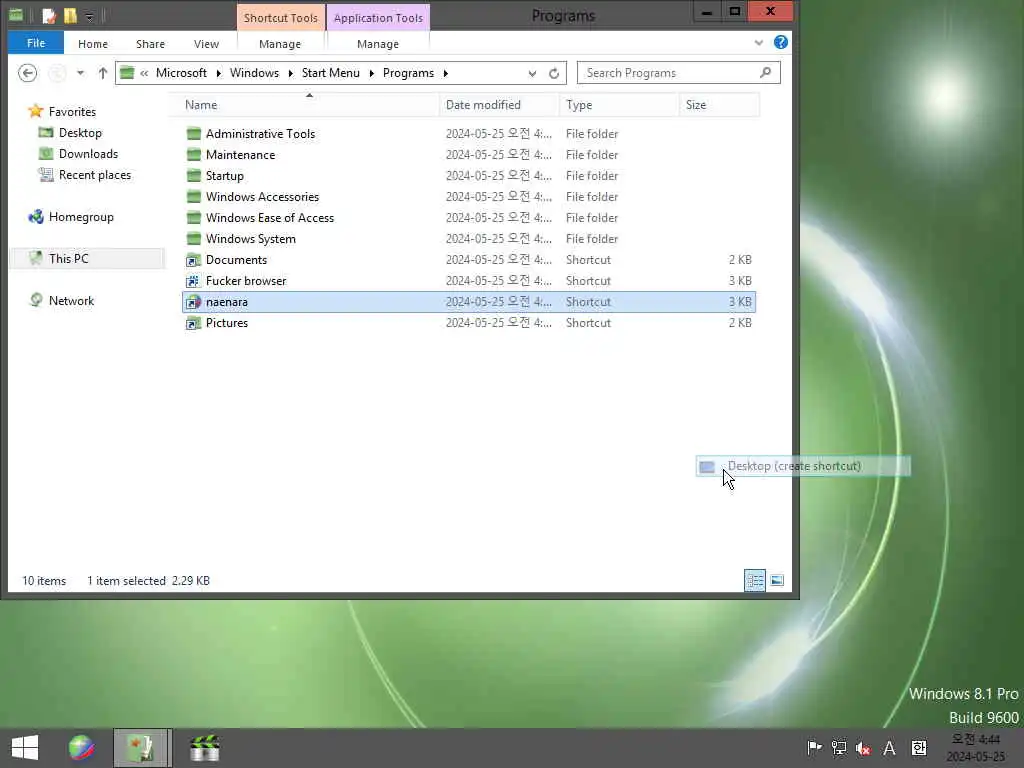Refresh the Programs folder view

pyautogui.click(x=554, y=73)
